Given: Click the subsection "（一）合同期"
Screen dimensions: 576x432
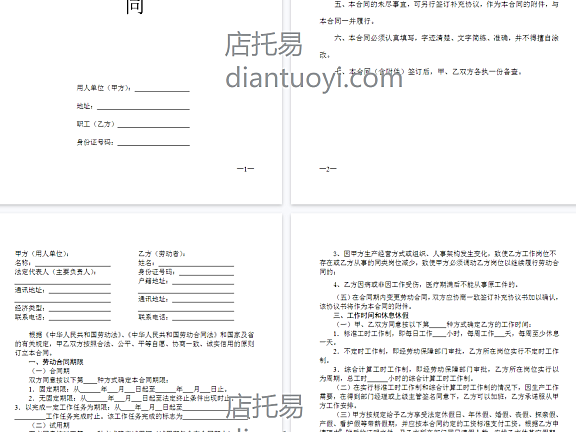Looking at the screenshot, I should point(50,371).
